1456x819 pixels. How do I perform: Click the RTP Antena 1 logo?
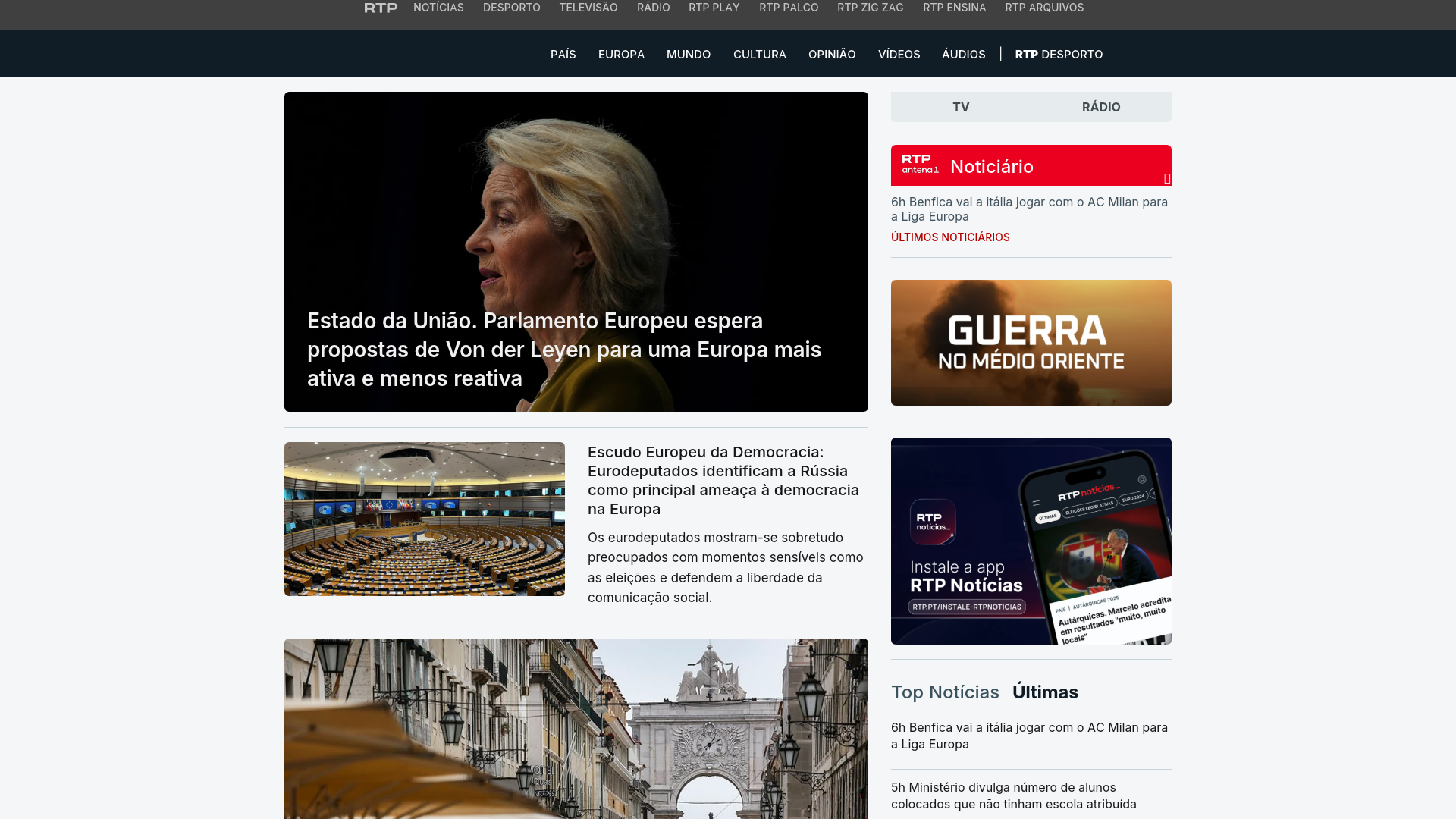(x=920, y=164)
